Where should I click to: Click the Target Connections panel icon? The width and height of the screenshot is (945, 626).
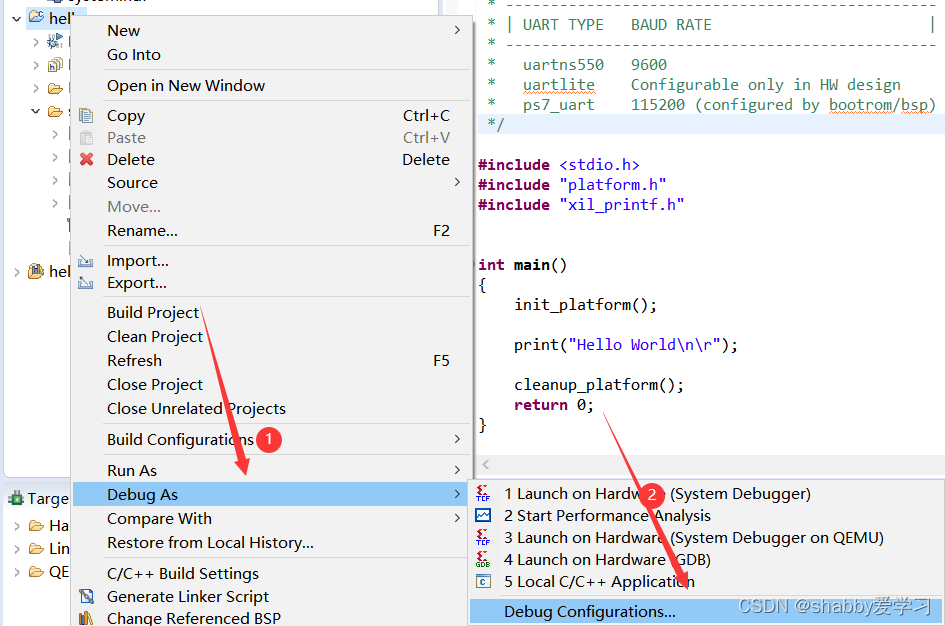pyautogui.click(x=16, y=498)
